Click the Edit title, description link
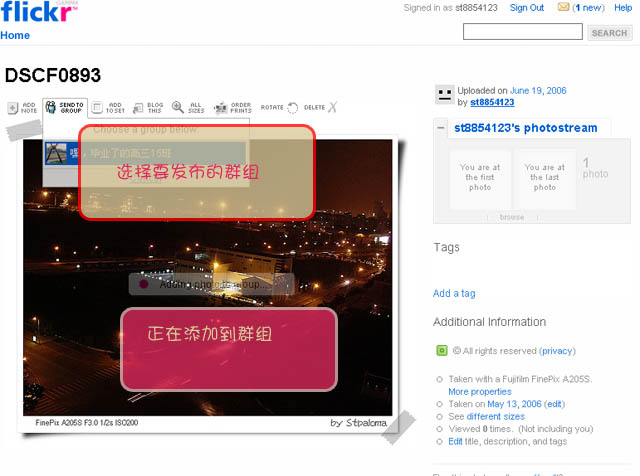The width and height of the screenshot is (640, 476). coord(455,441)
